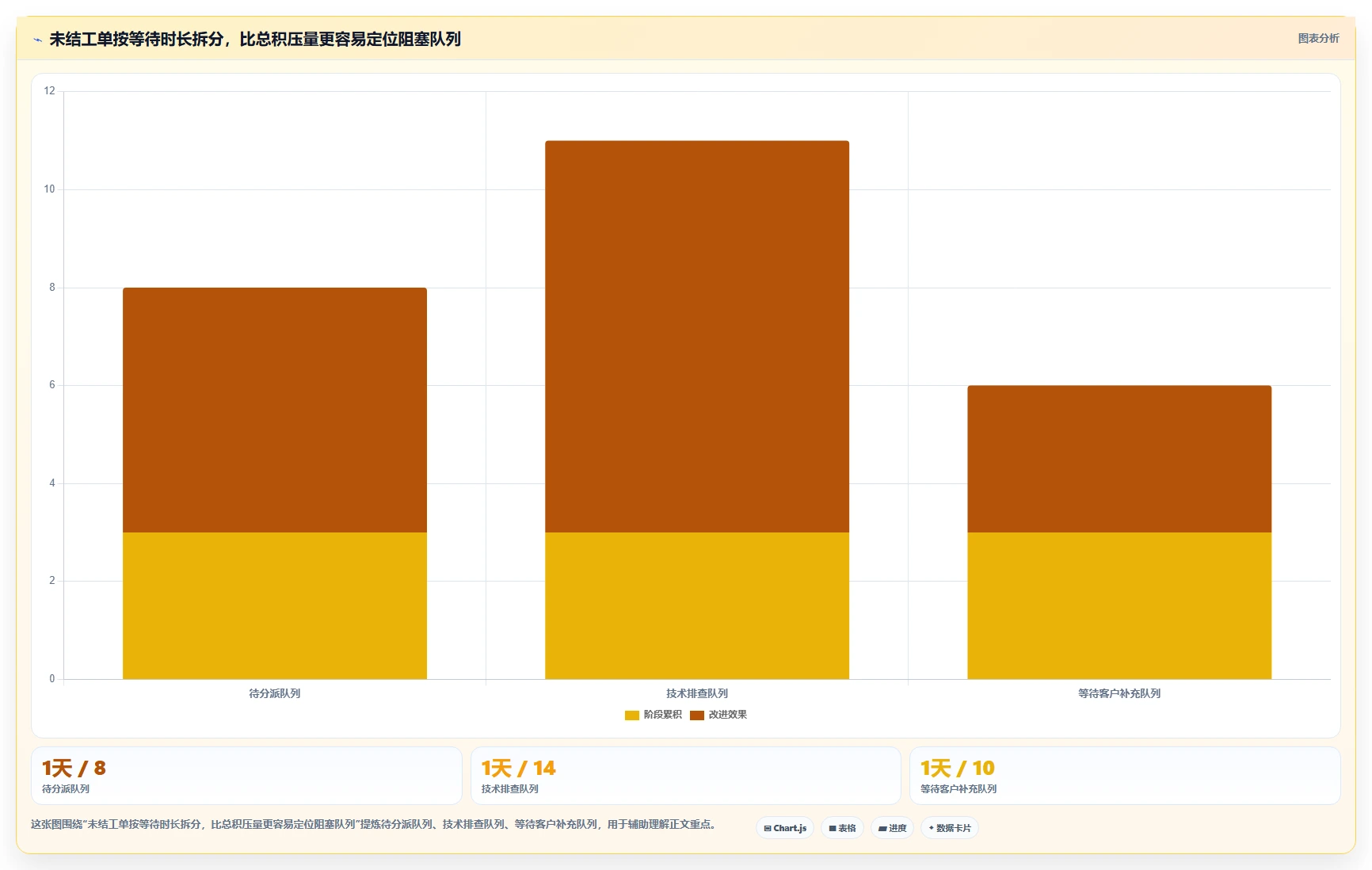Viewport: 1372px width, 870px height.
Task: Click the yellow 阶段累积 segment of 待分派队列 bar
Action: [x=275, y=605]
